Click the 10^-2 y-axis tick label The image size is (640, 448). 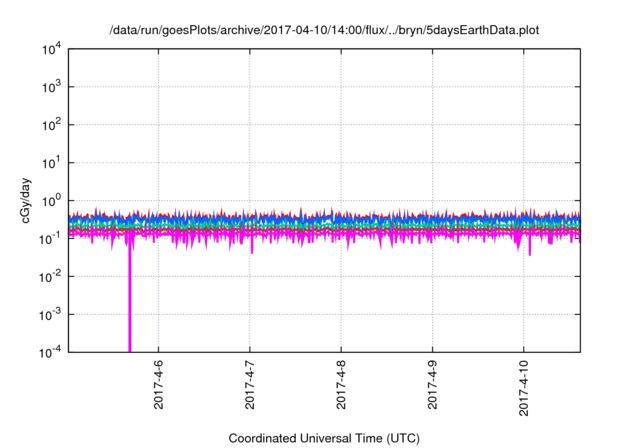tap(51, 277)
